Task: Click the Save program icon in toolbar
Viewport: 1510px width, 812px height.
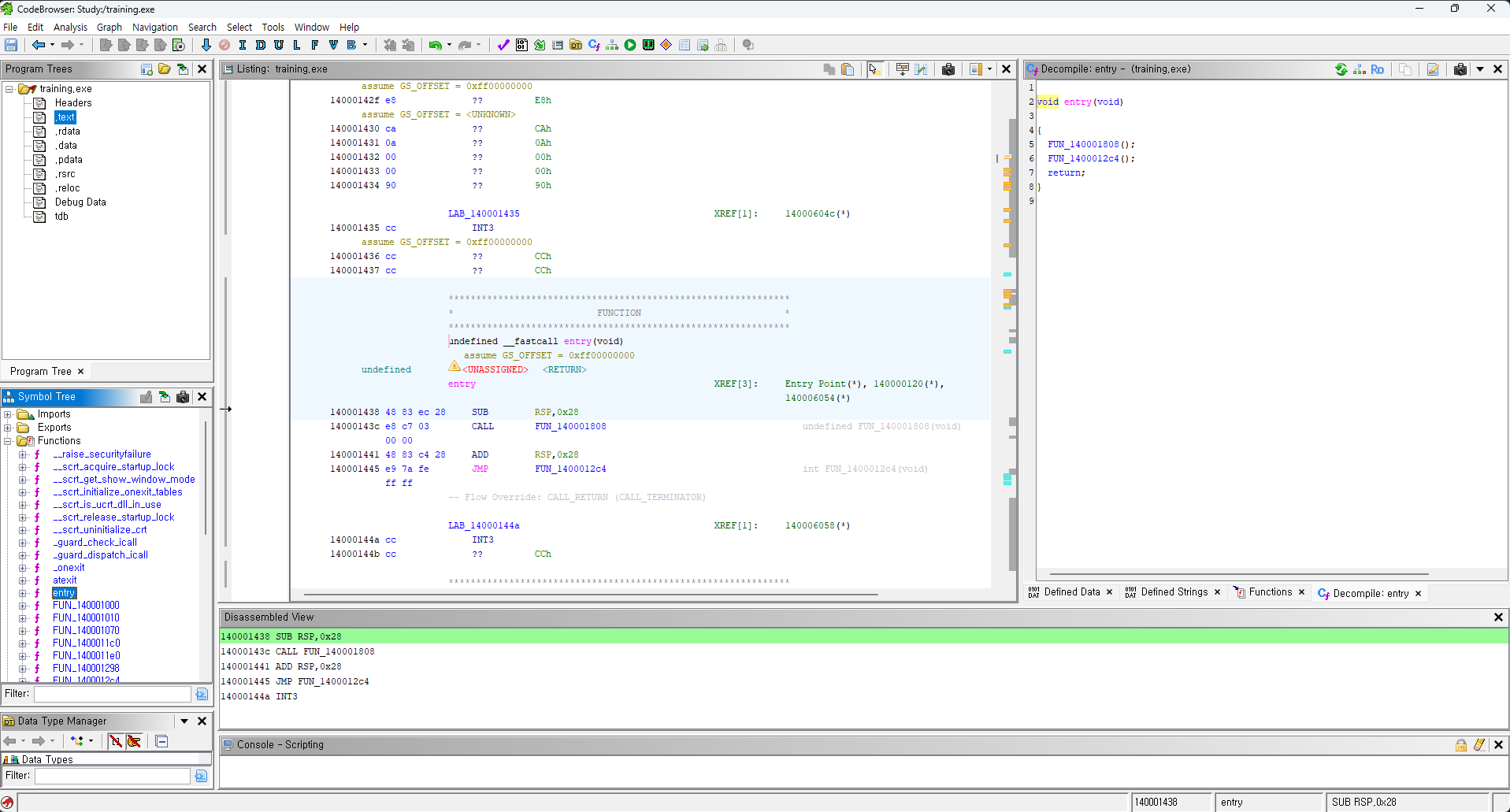Action: [11, 45]
